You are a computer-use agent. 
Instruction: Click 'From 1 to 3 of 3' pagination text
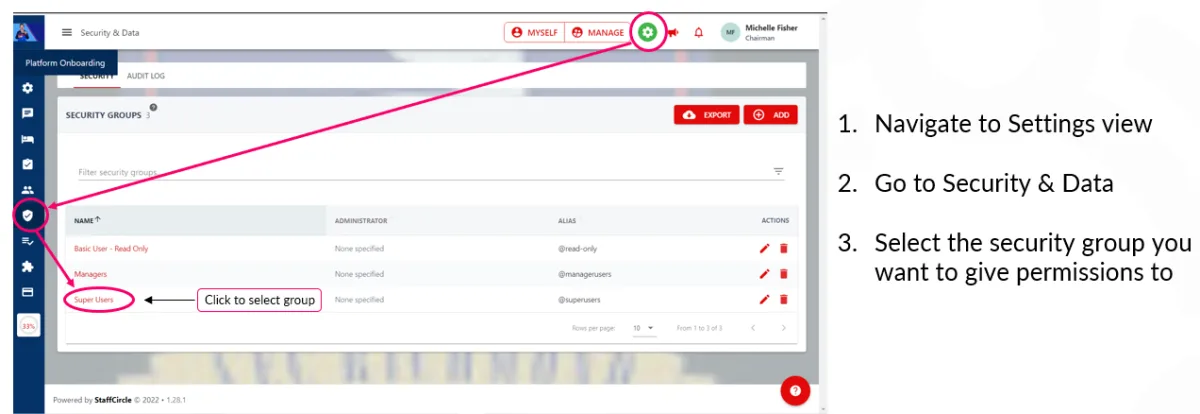click(x=700, y=328)
